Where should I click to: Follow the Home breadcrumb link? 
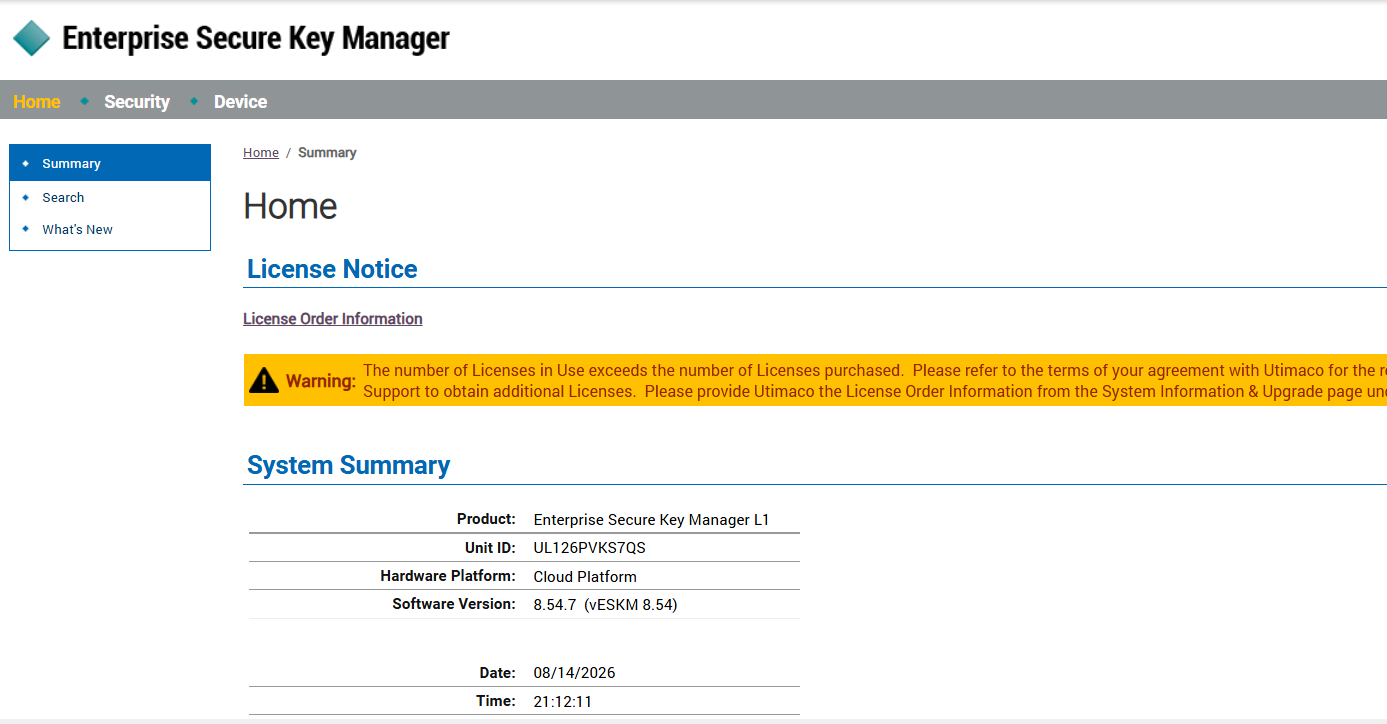[x=261, y=153]
